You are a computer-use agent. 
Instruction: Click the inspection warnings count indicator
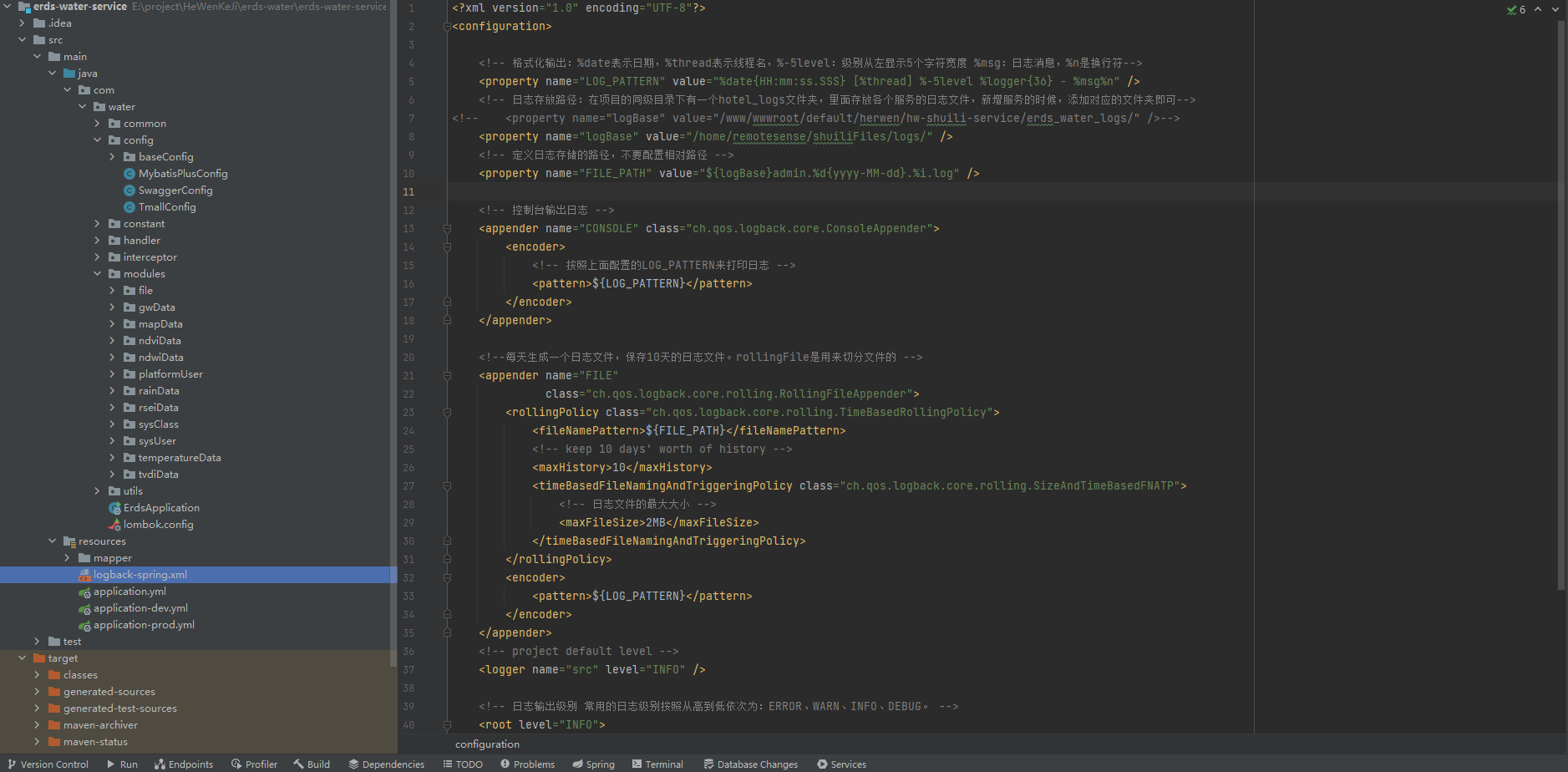[x=1515, y=9]
